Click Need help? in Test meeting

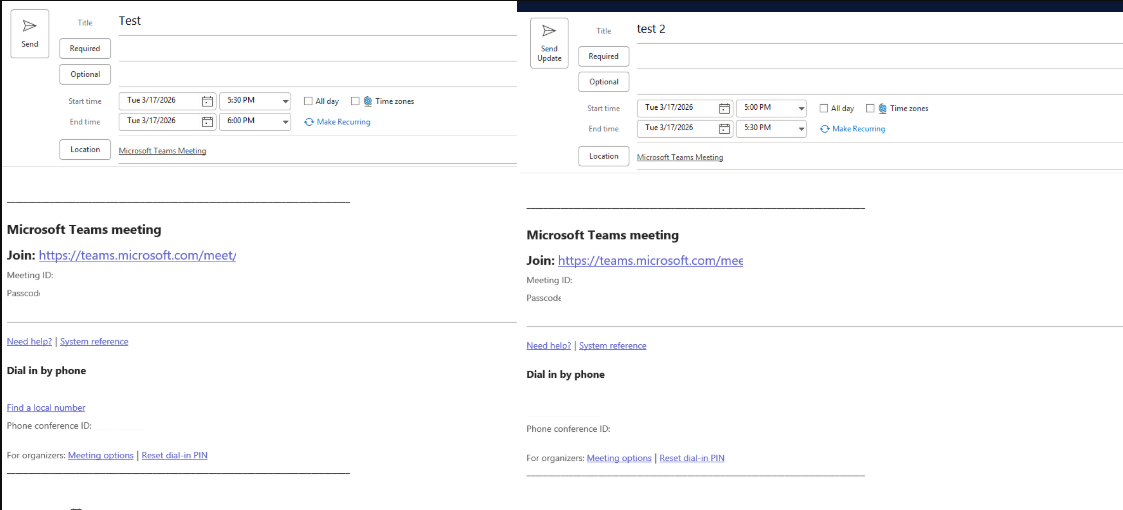(29, 342)
